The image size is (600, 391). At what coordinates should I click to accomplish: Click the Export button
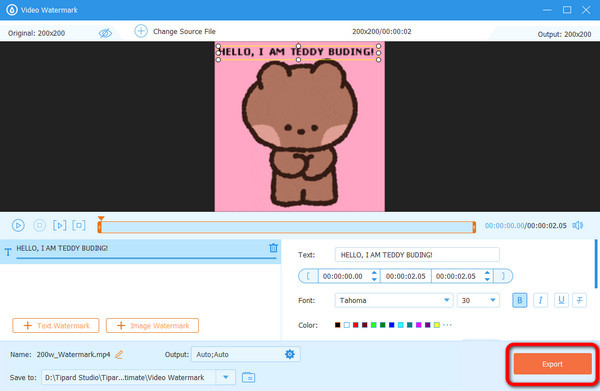tap(553, 364)
